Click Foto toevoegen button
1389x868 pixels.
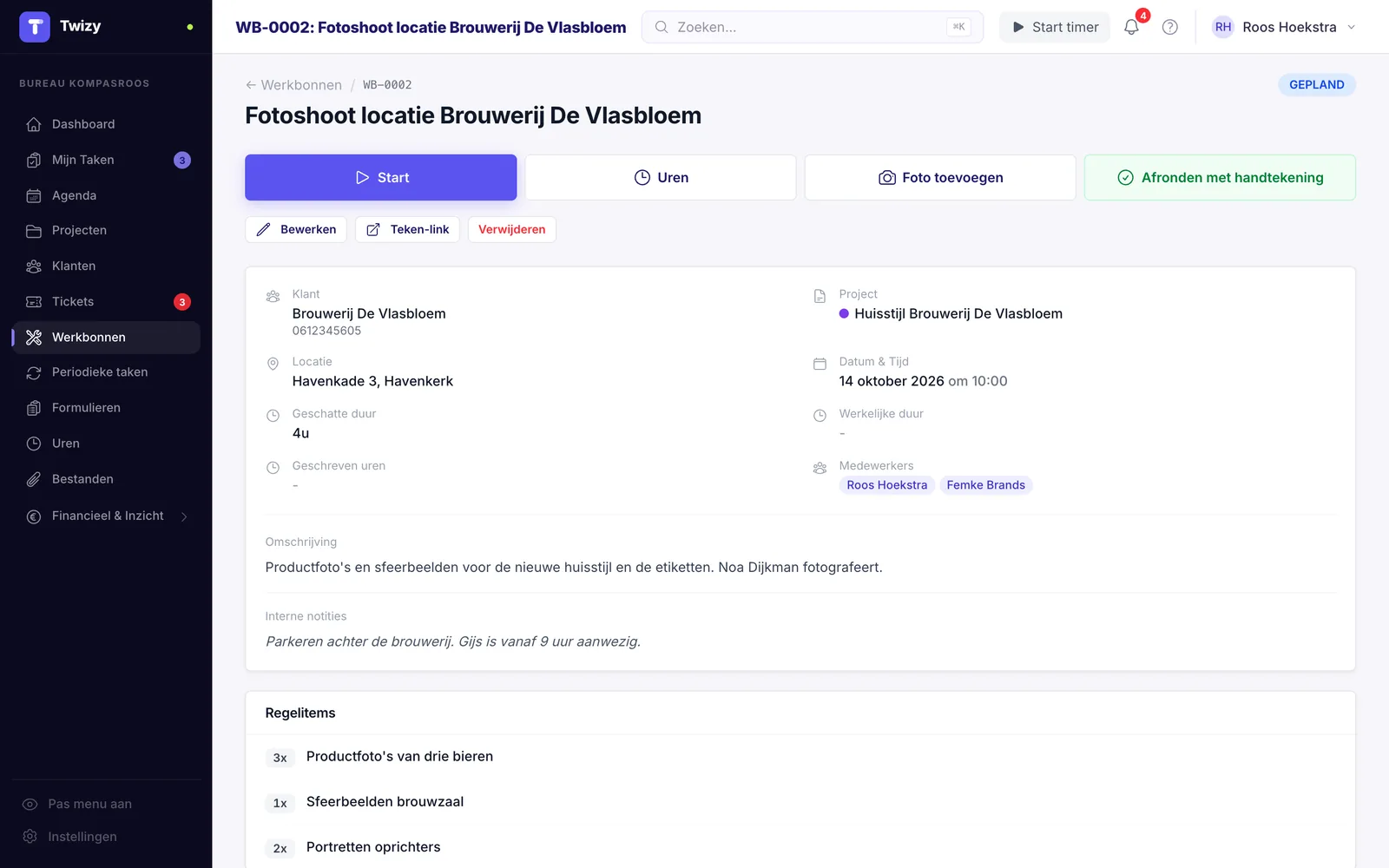pos(940,177)
